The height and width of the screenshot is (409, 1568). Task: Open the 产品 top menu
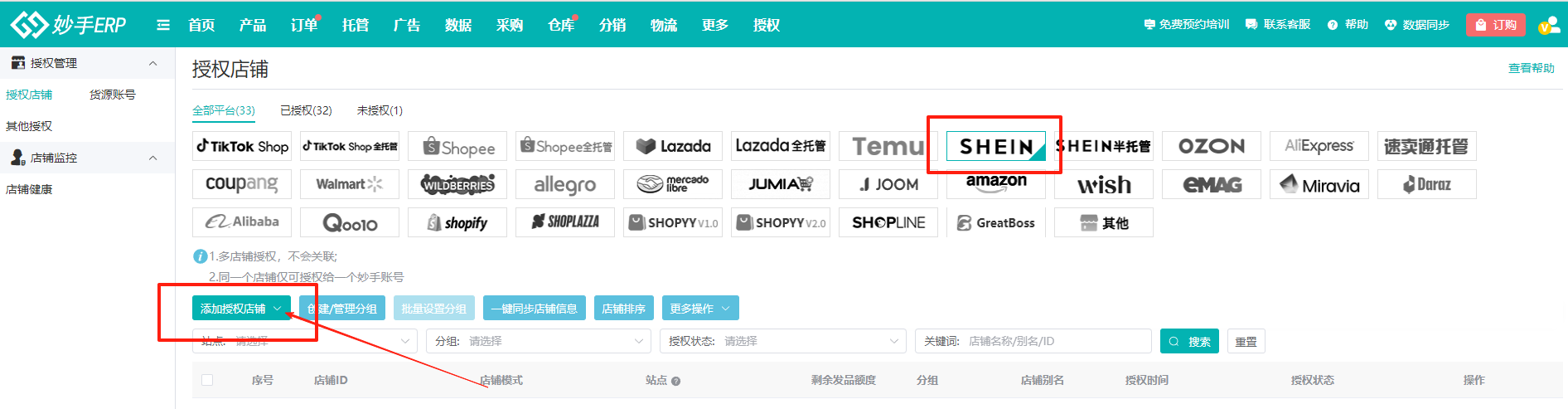(x=253, y=25)
